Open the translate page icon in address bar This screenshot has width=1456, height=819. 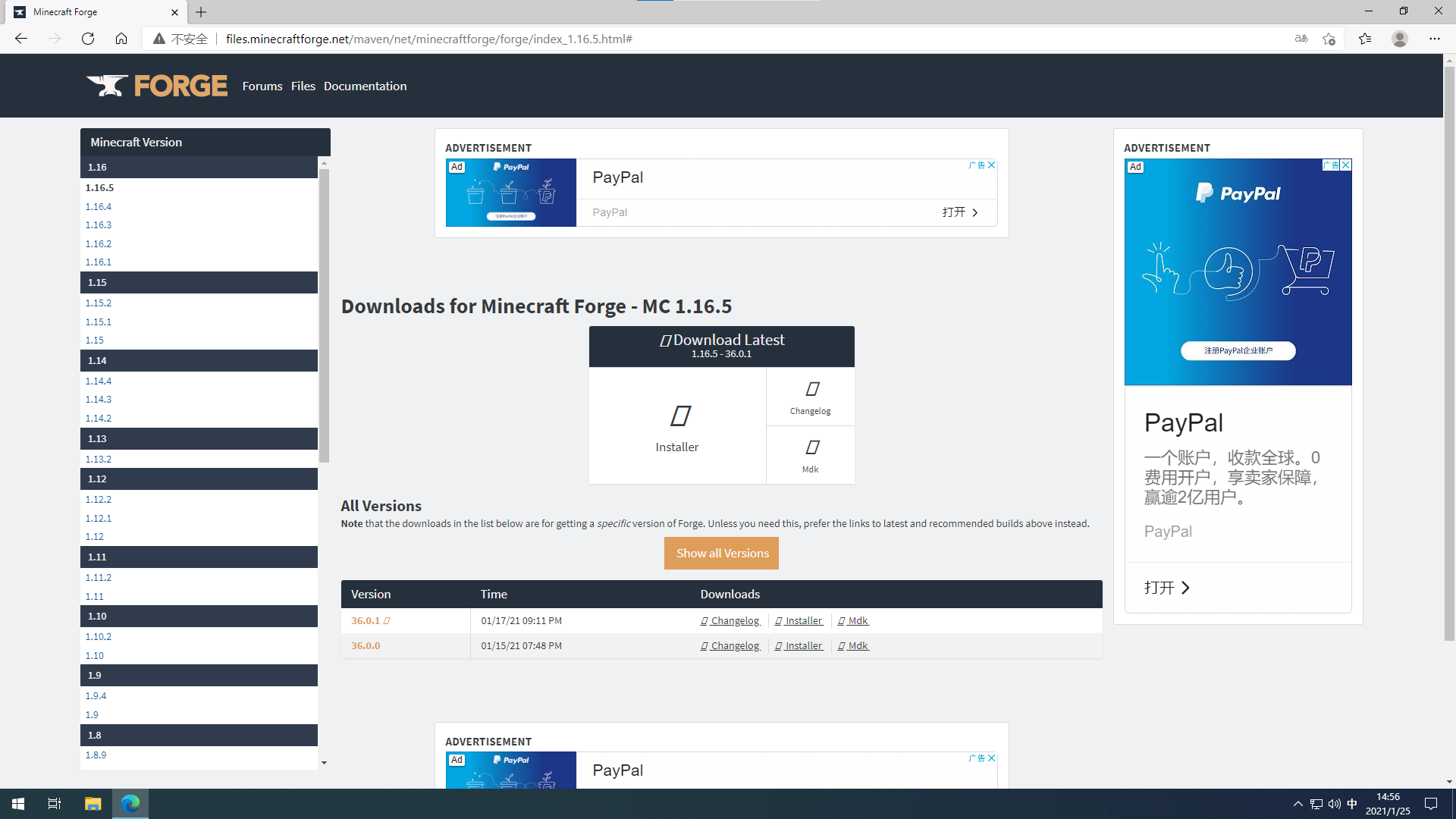(1301, 39)
